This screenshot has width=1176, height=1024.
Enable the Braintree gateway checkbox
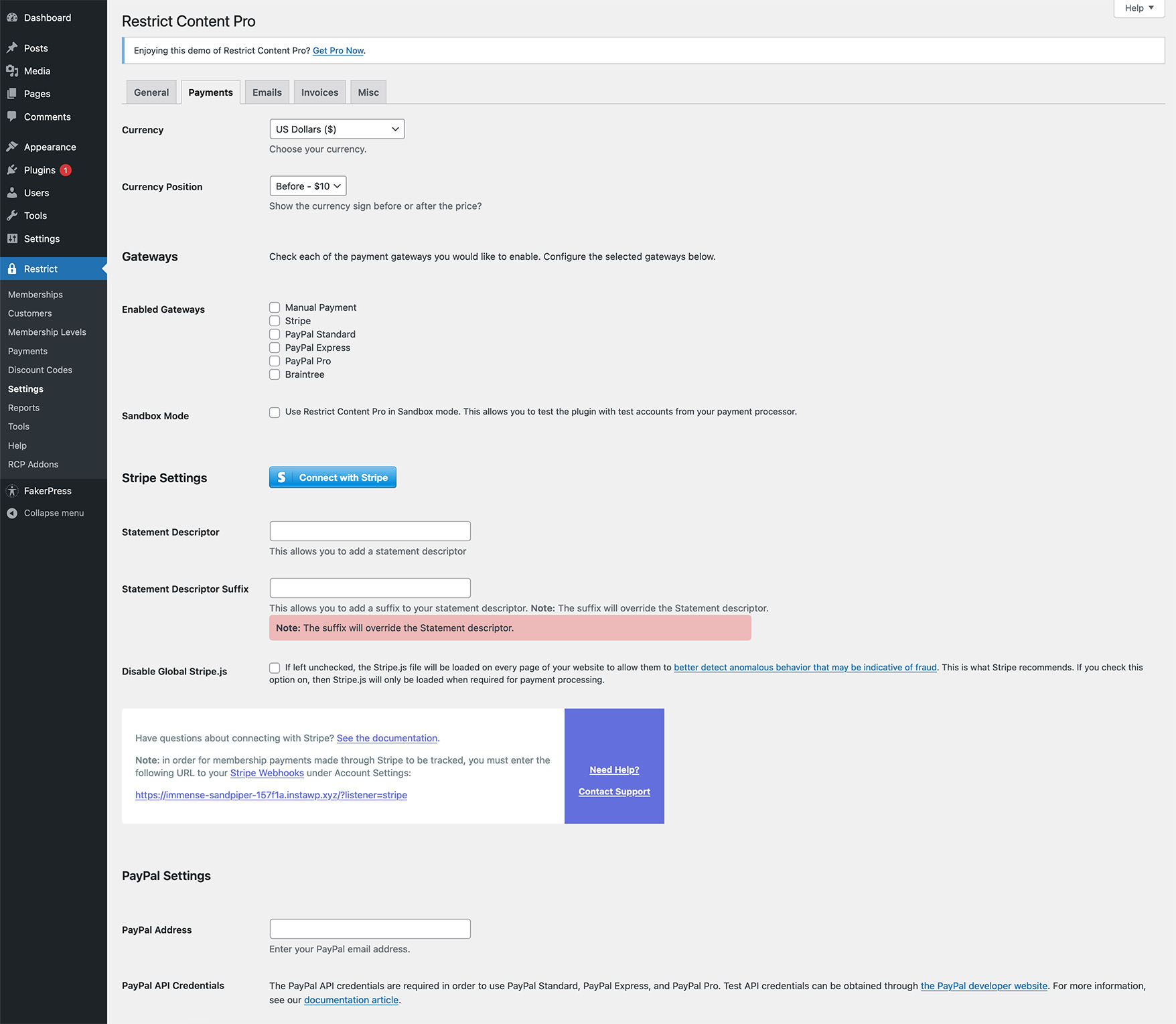tap(275, 374)
